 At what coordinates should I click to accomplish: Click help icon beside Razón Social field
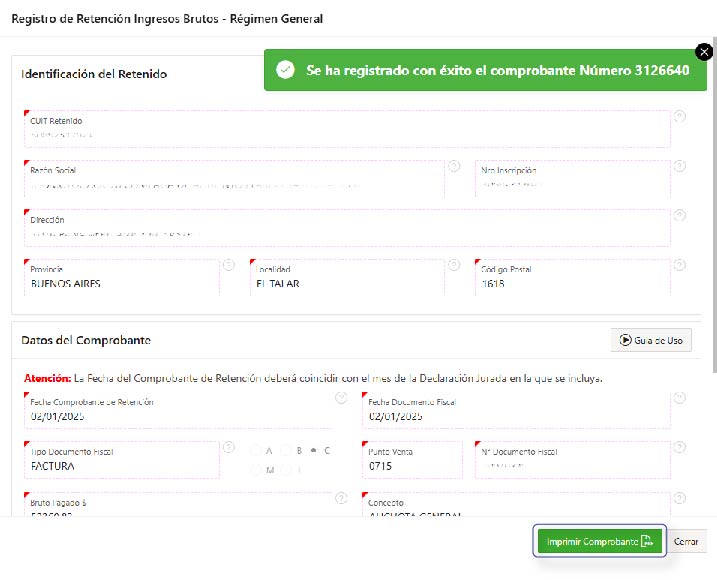point(454,166)
